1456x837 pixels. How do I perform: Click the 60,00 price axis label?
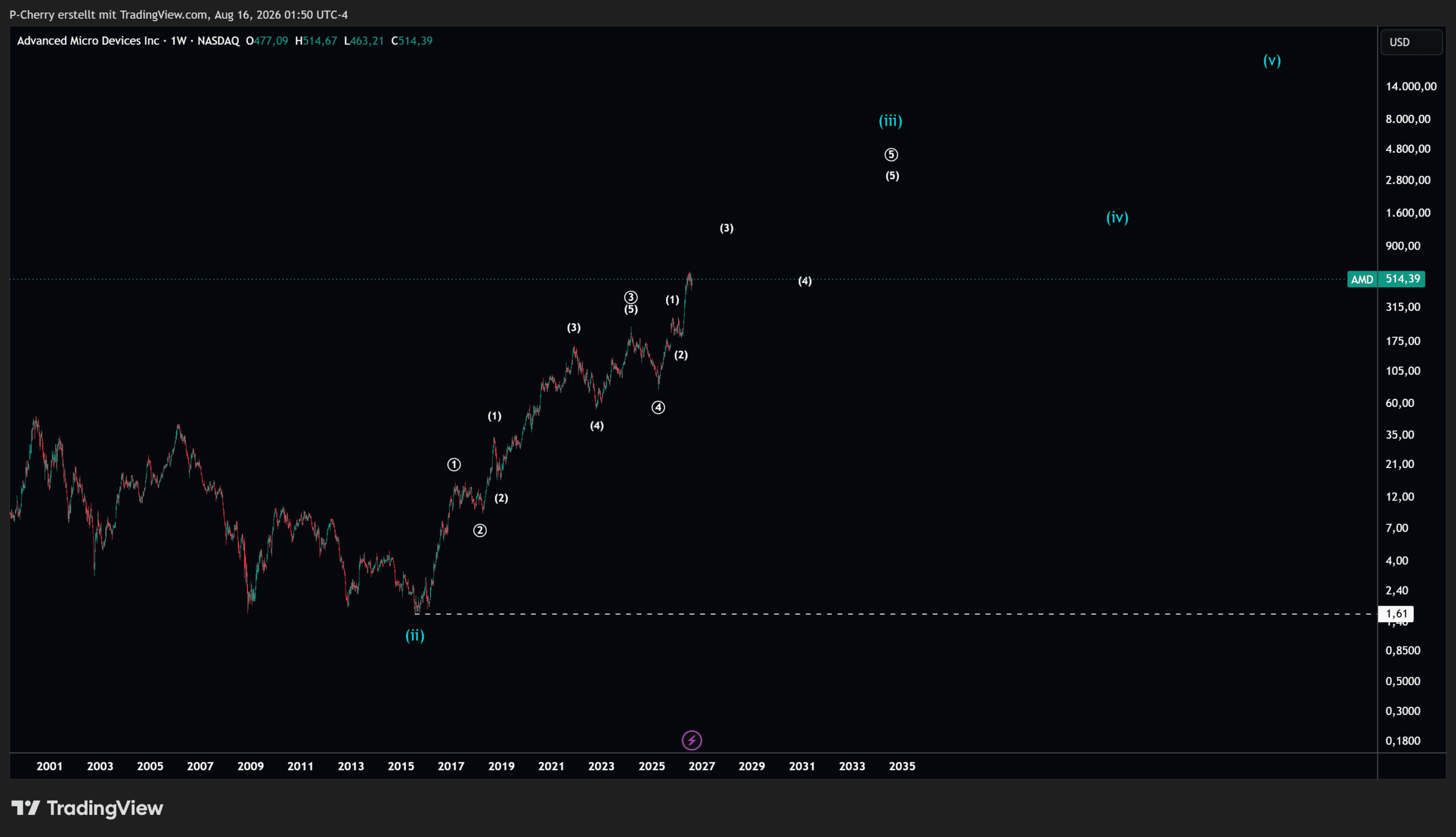tap(1400, 403)
